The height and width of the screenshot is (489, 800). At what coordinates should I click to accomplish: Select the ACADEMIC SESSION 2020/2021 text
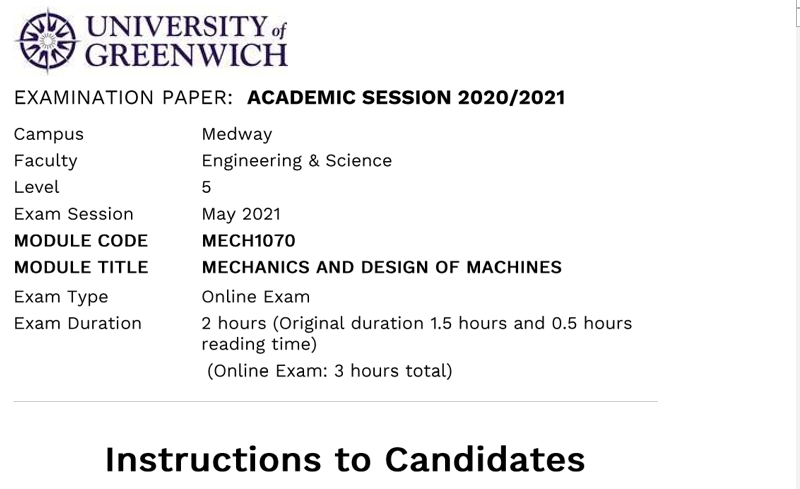coord(405,98)
